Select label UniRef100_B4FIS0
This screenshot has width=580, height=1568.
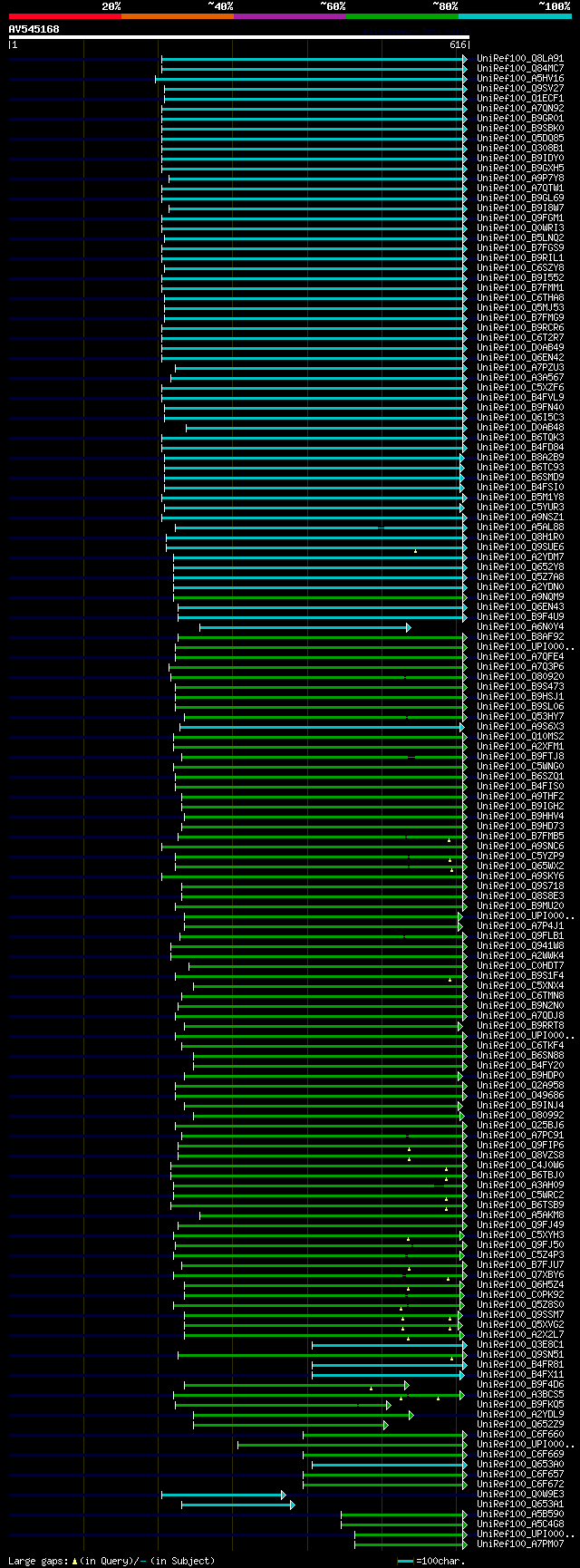[x=520, y=786]
